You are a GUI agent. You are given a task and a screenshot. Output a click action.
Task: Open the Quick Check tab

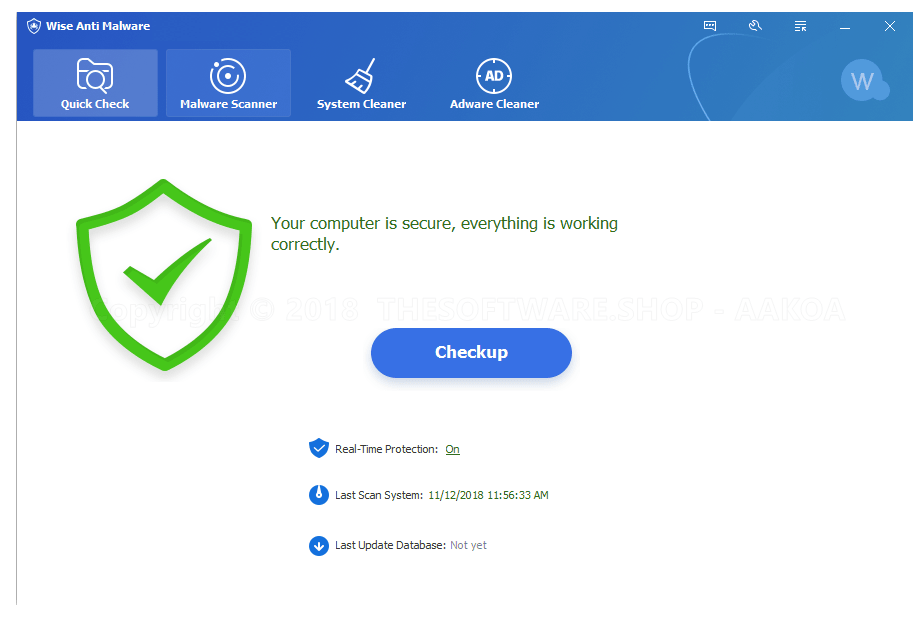point(95,83)
